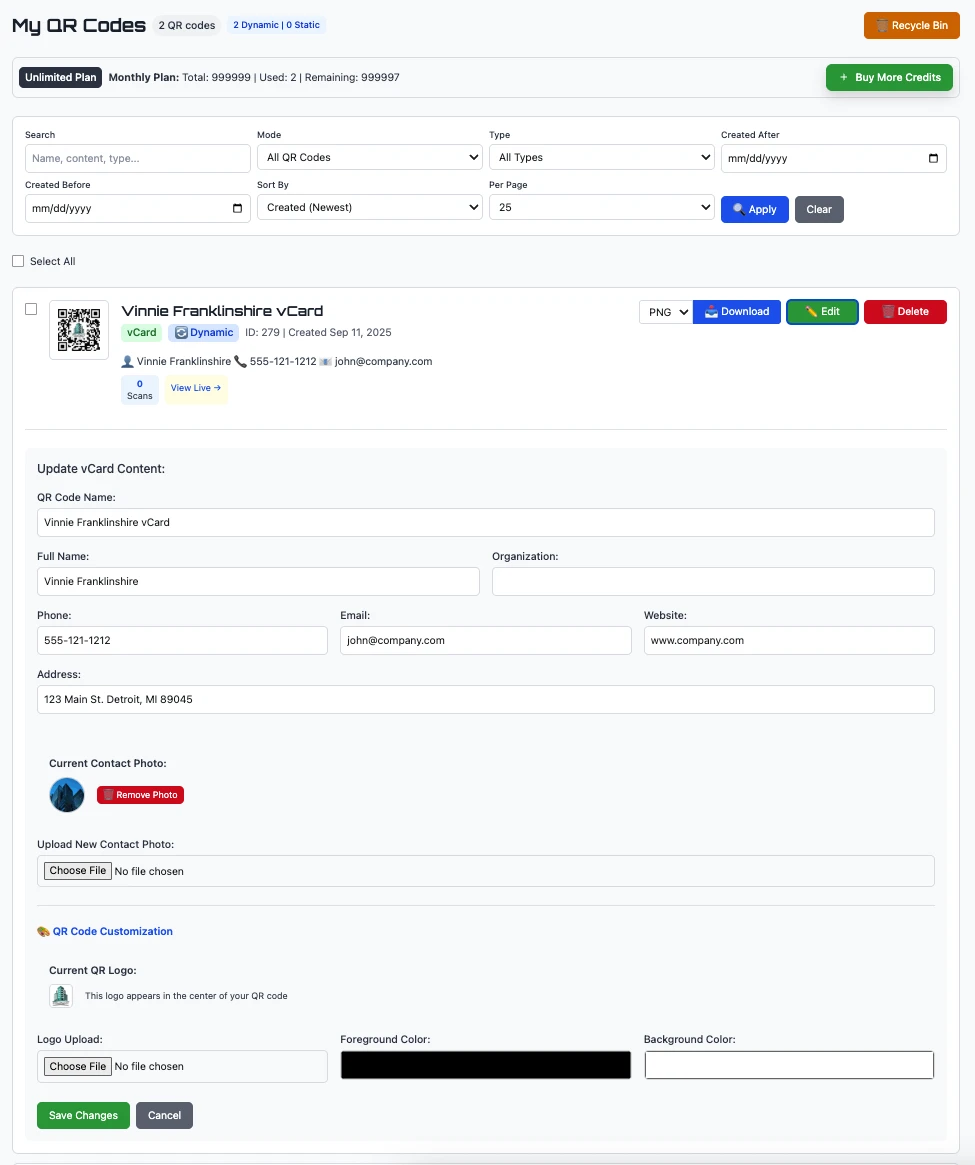
Task: Open the Mode dropdown showing All QR Codes
Action: tap(369, 158)
